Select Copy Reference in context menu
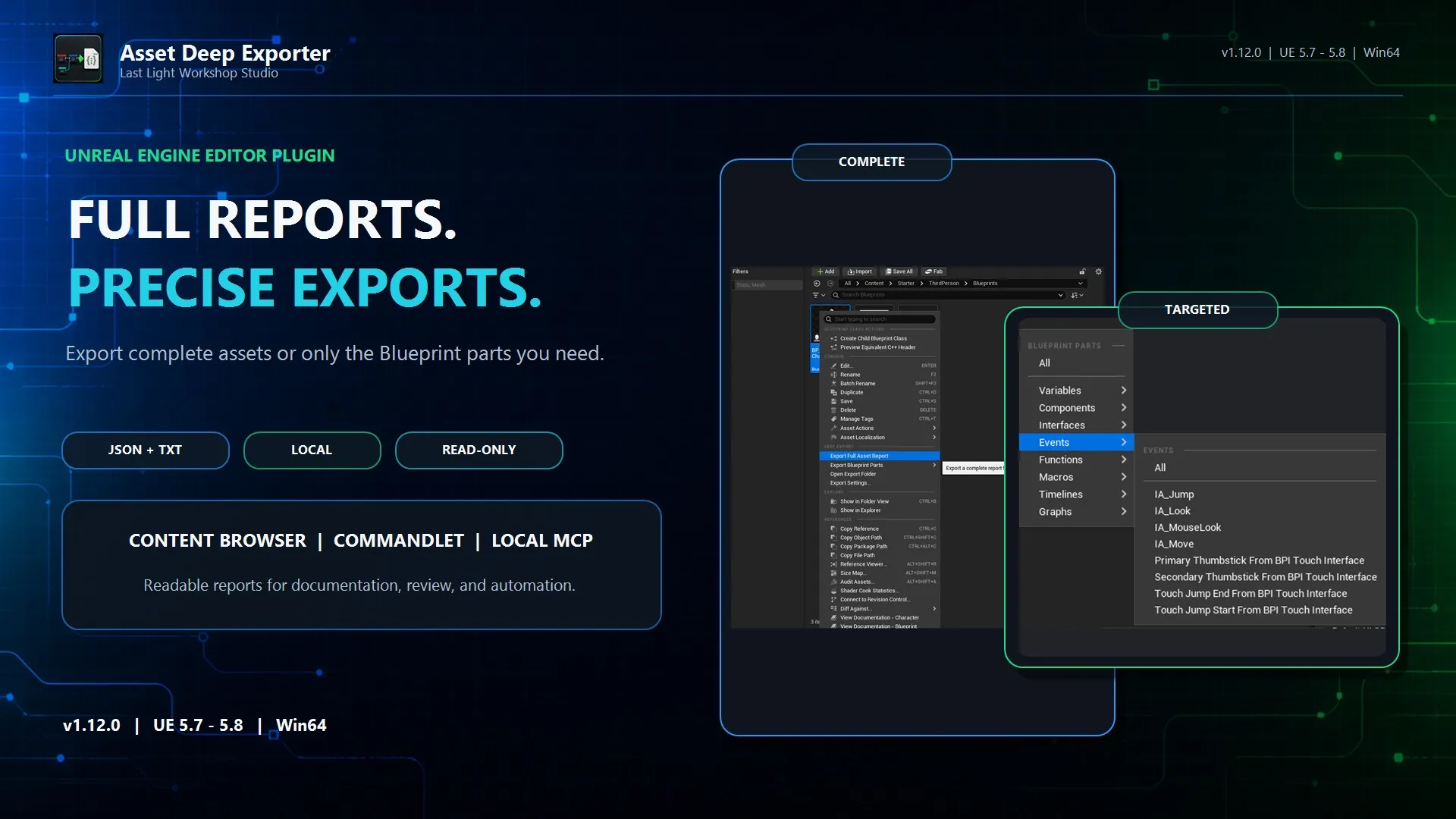1456x819 pixels. [880, 529]
